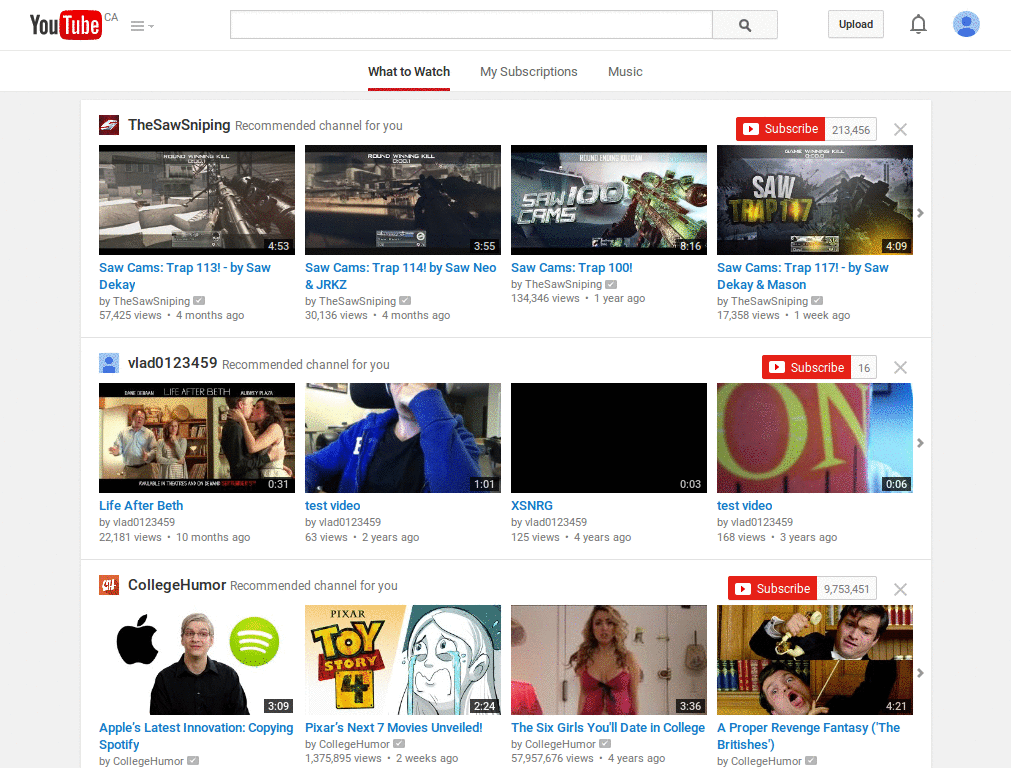
Task: Open TheSawSniping channel avatar icon
Action: pos(109,125)
